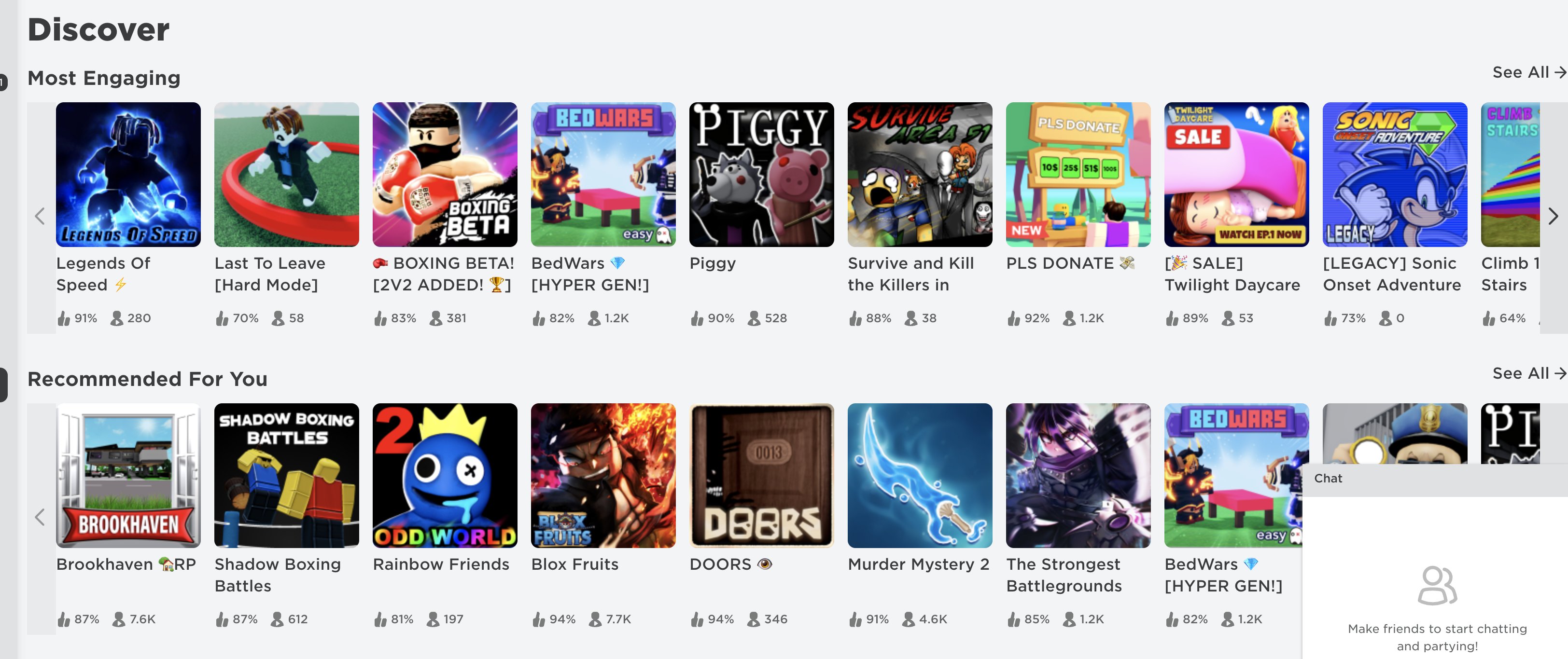
Task: Open the DOORS game icon
Action: pyautogui.click(x=761, y=475)
